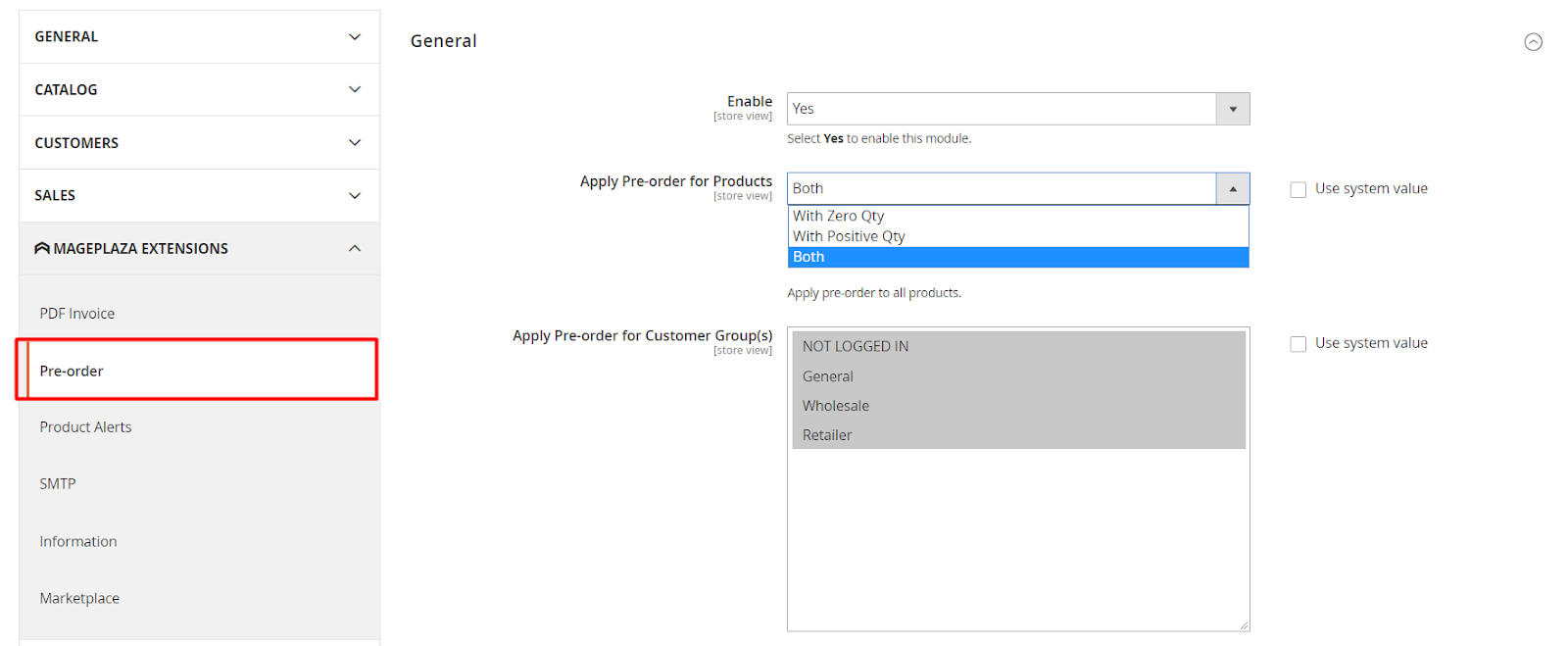Click the Mageplaza logo icon in sidebar
This screenshot has width=1568, height=646.
pyautogui.click(x=42, y=249)
